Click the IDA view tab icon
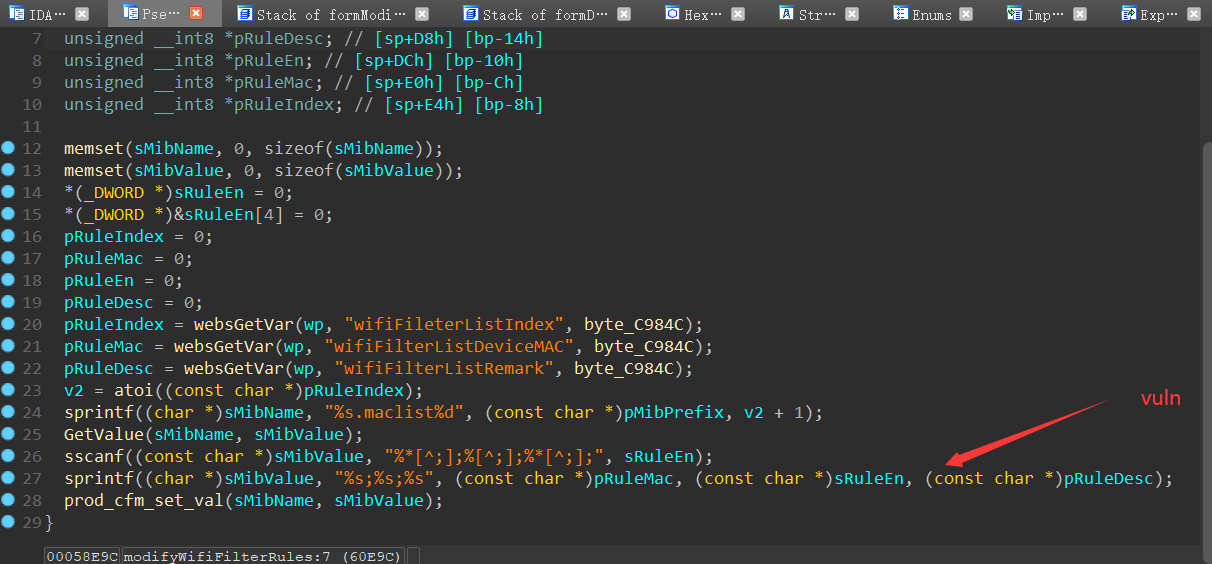1212x564 pixels. point(17,14)
